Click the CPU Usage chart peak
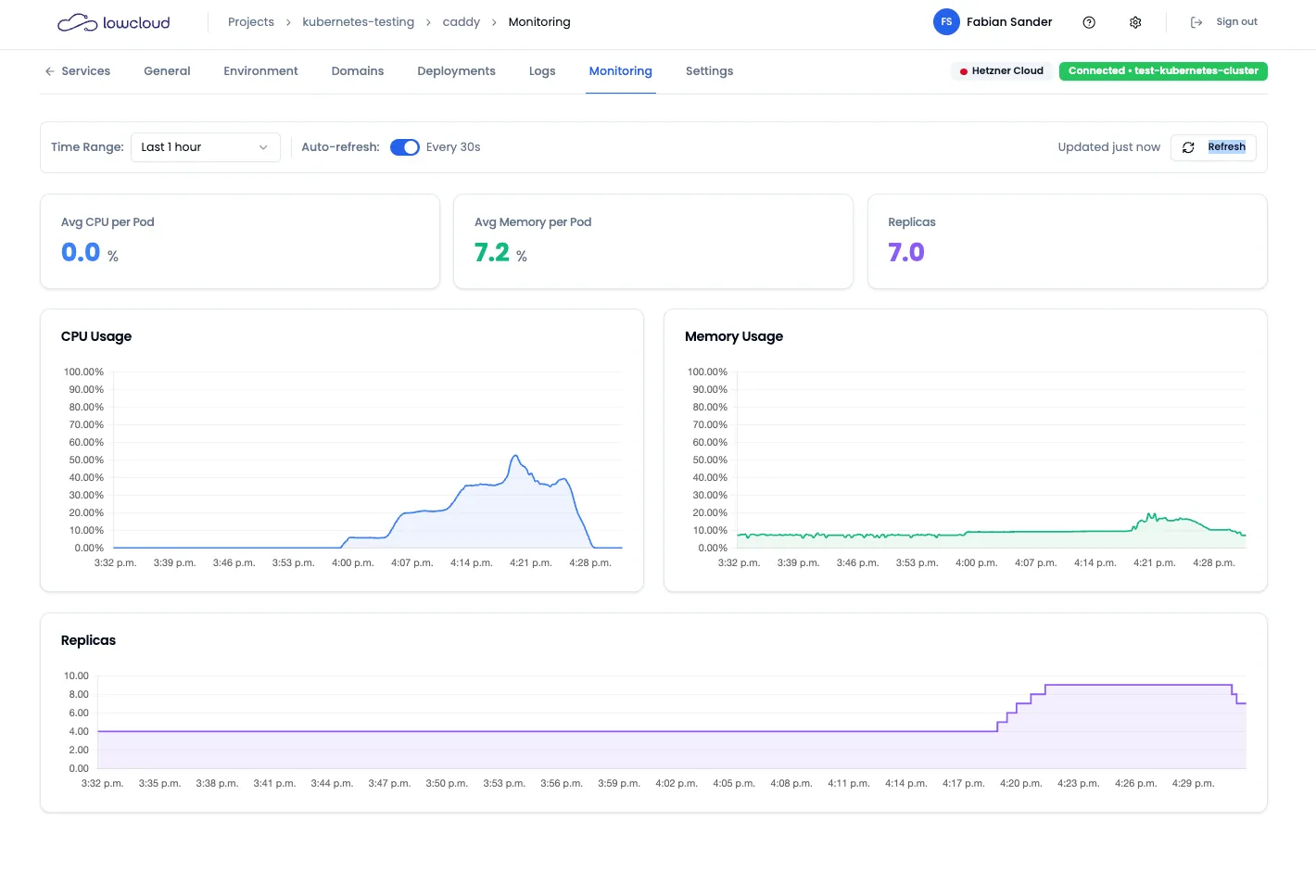1316x896 pixels. (515, 456)
